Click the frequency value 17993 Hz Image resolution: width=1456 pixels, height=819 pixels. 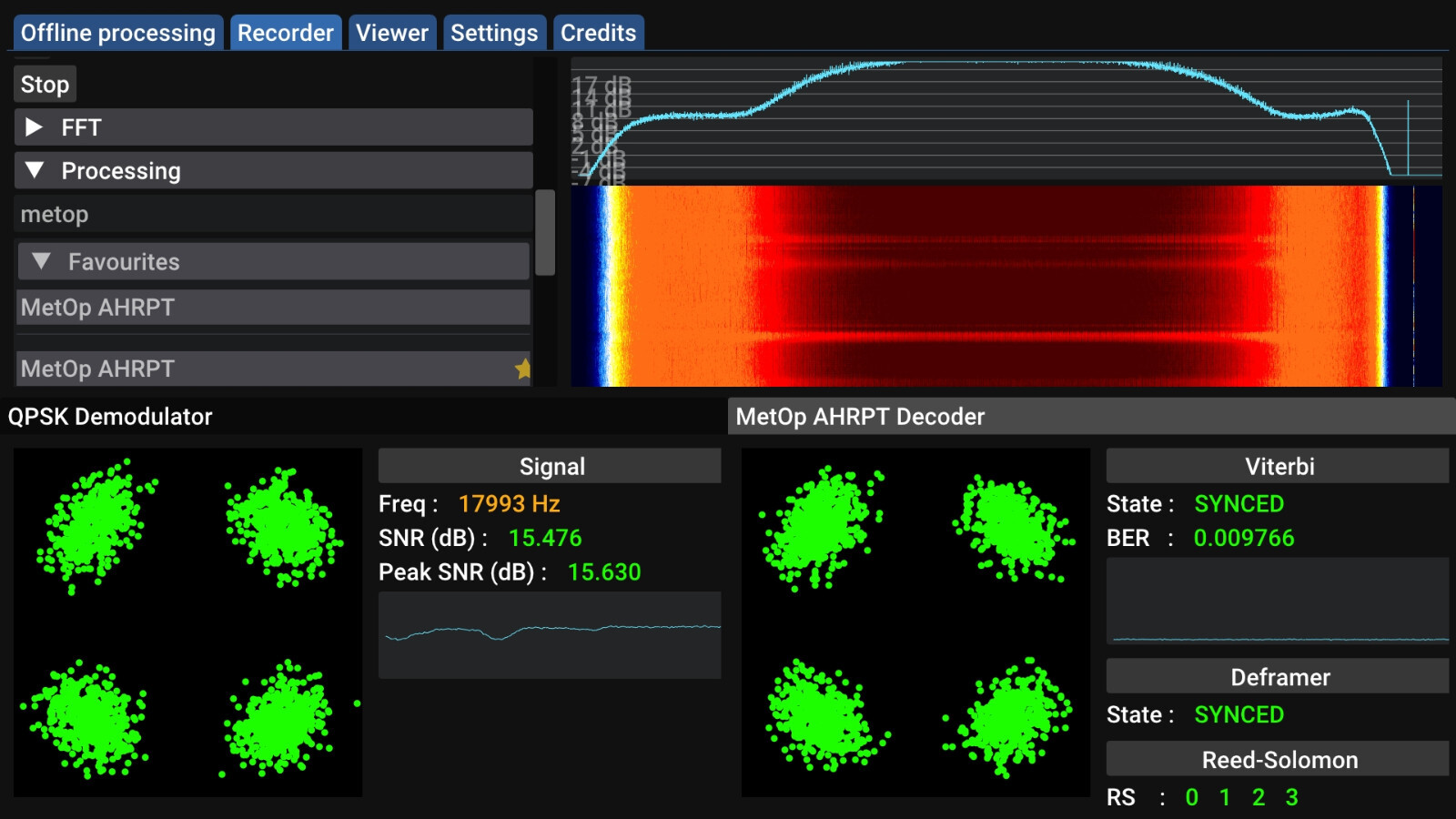pyautogui.click(x=509, y=504)
